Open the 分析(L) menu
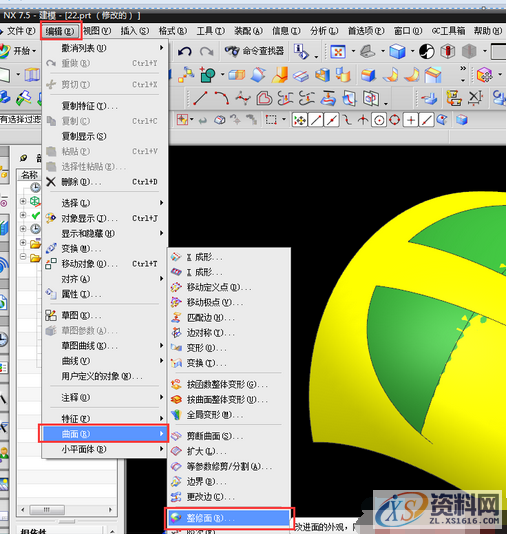 324,31
